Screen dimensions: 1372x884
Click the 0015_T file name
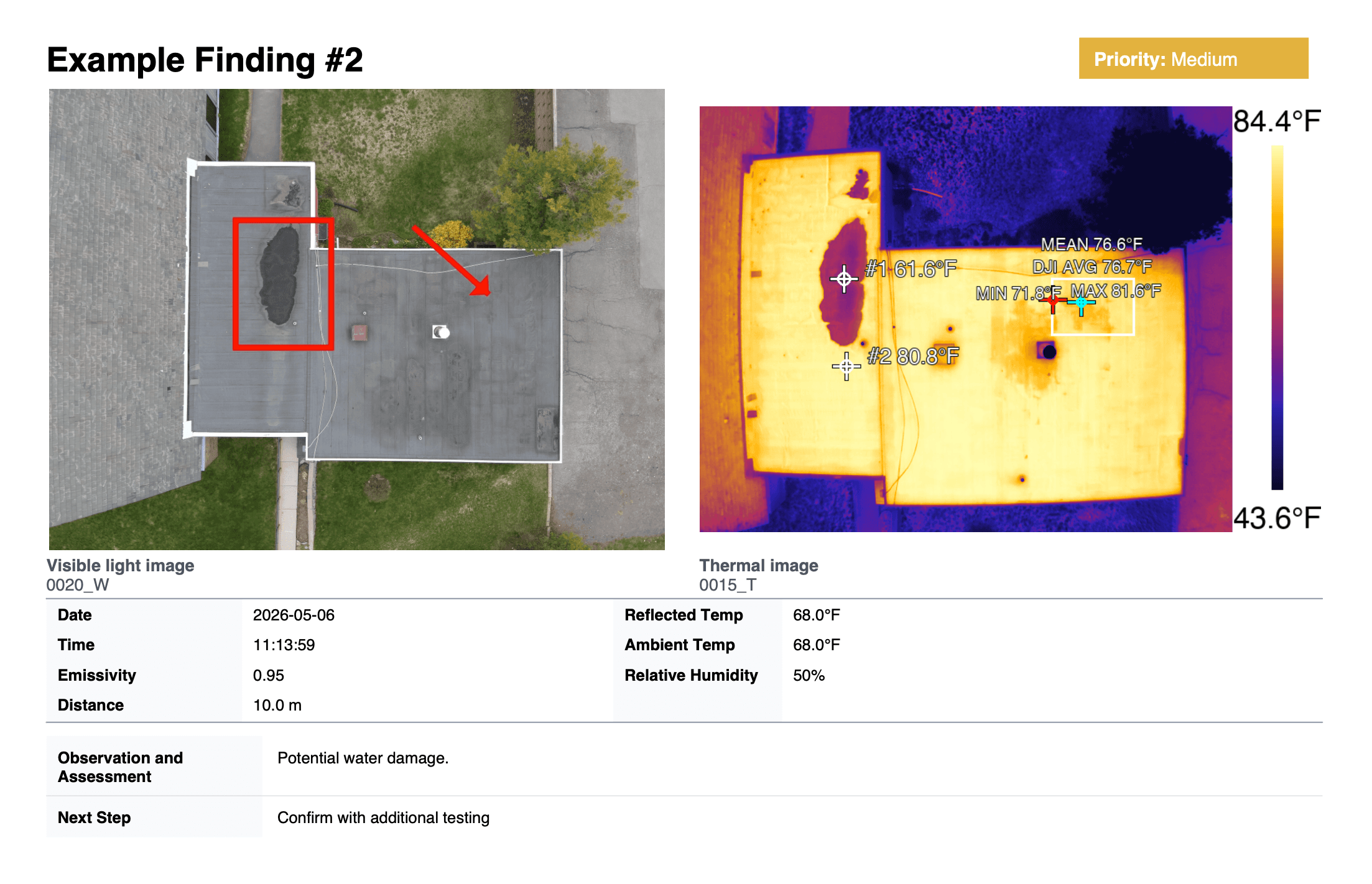728,585
